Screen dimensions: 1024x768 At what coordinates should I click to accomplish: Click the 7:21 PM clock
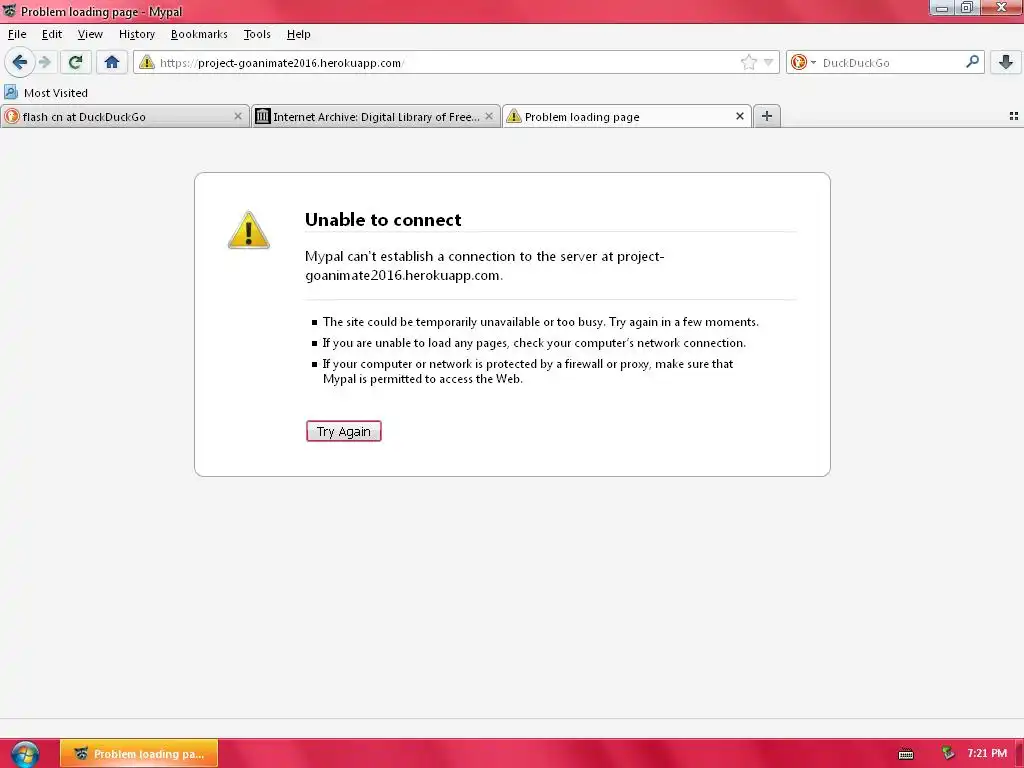tap(987, 753)
